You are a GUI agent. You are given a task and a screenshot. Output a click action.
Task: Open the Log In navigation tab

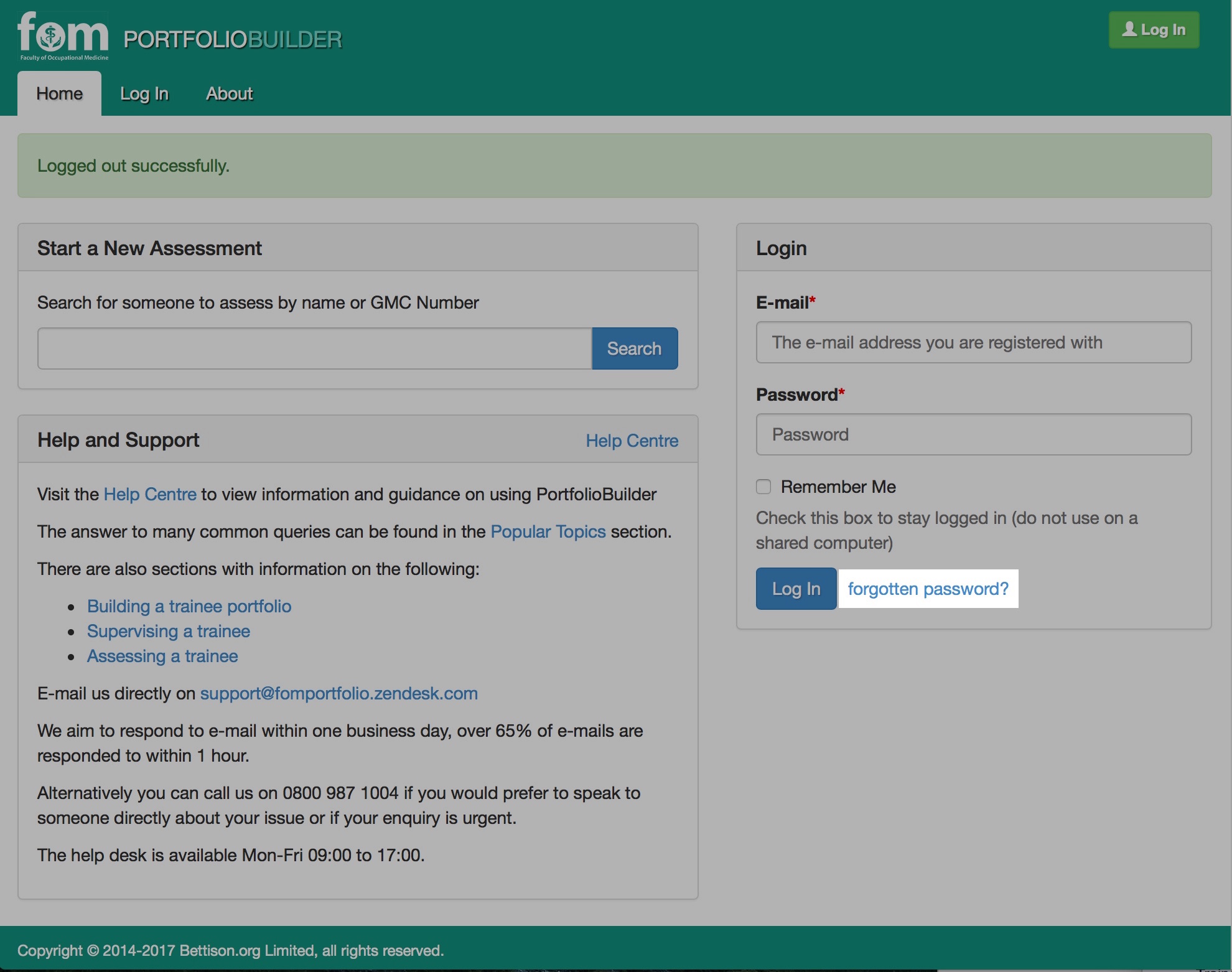[144, 93]
